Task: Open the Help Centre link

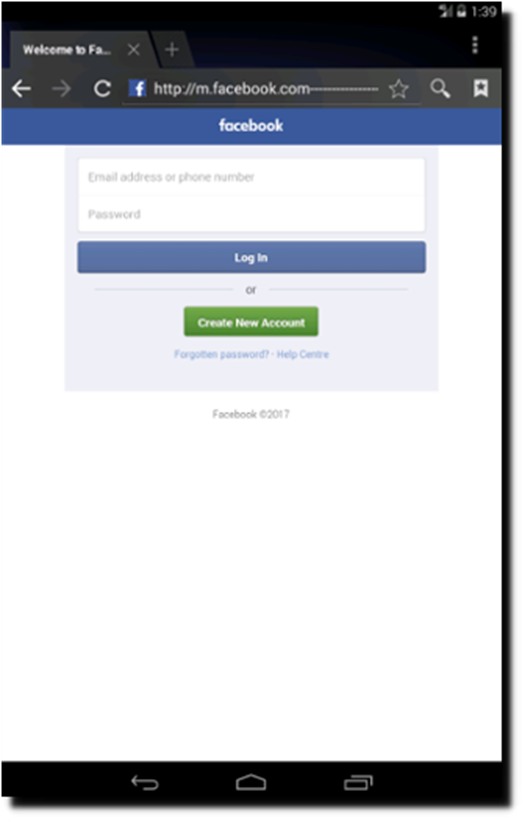Action: pyautogui.click(x=303, y=354)
